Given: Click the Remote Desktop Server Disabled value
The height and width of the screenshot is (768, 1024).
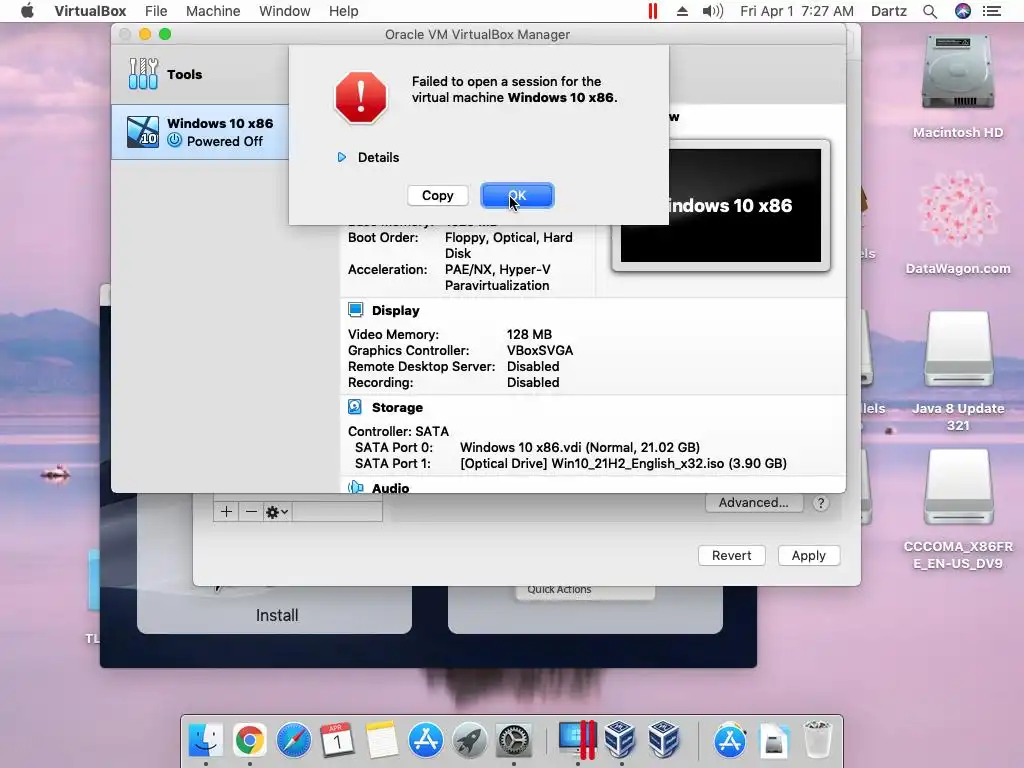Looking at the screenshot, I should (x=533, y=366).
